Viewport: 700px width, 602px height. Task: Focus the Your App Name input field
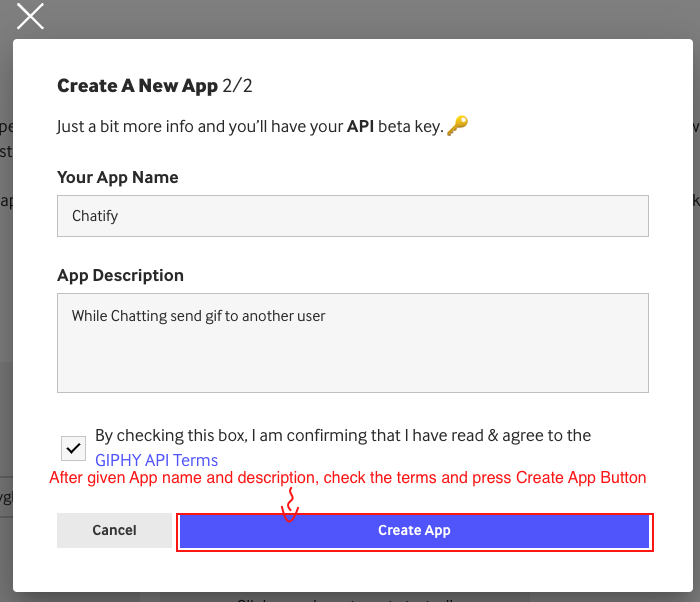click(x=352, y=216)
